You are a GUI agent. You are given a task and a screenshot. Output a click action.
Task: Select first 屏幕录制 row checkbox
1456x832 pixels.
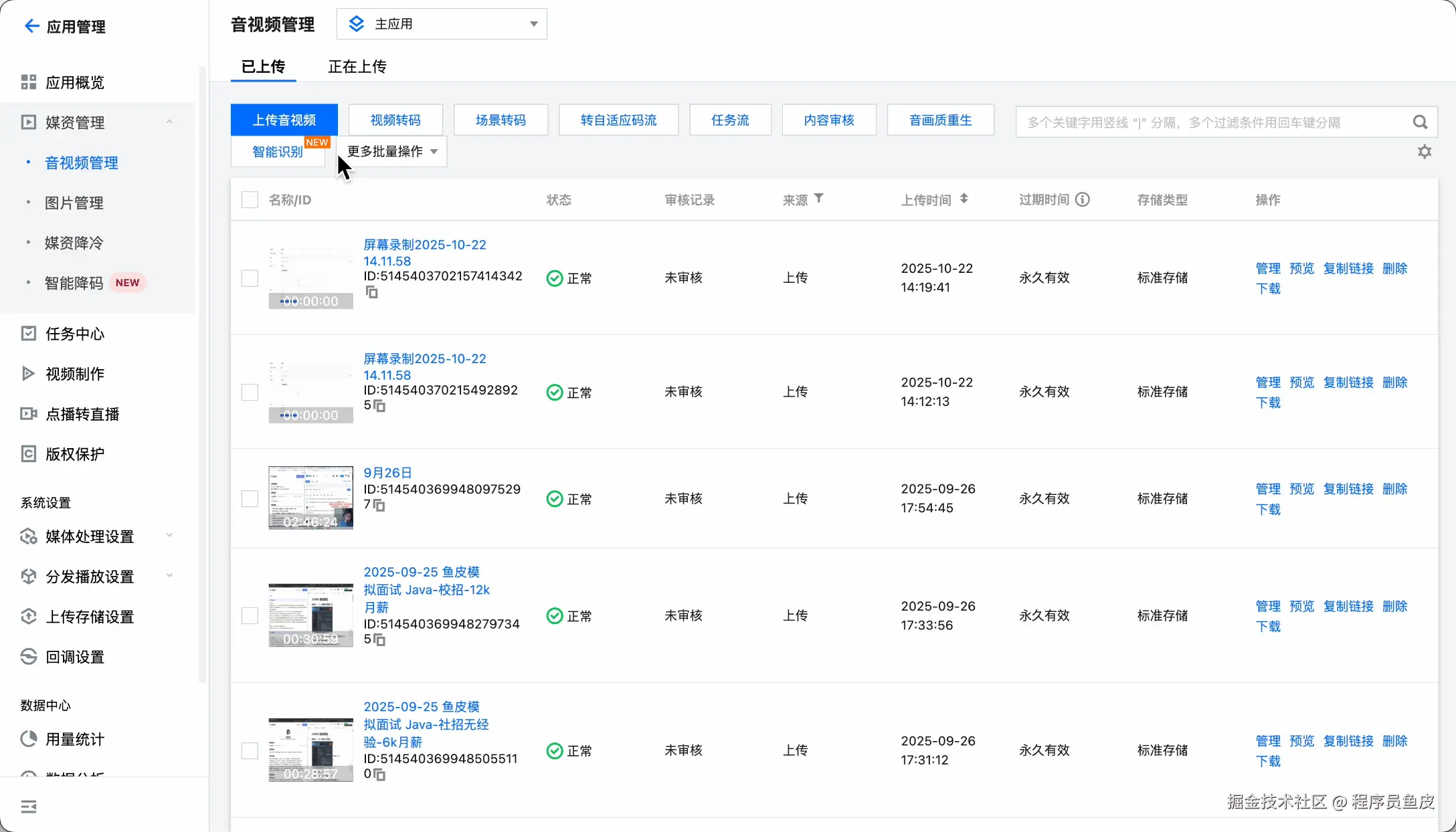[x=250, y=278]
